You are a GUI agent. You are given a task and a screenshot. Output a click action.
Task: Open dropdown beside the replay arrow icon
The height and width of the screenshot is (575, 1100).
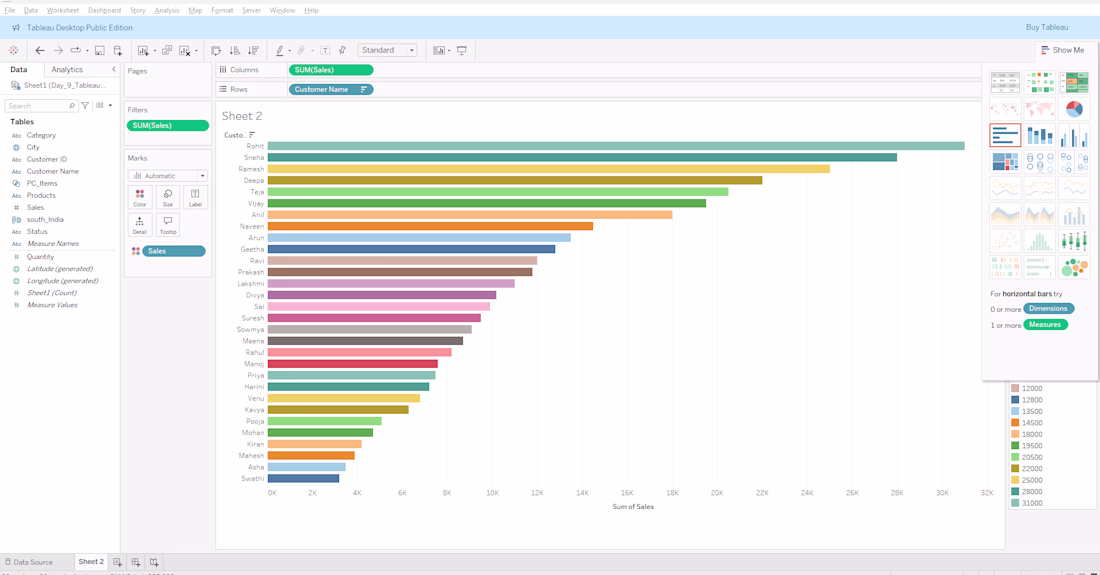pos(87,51)
